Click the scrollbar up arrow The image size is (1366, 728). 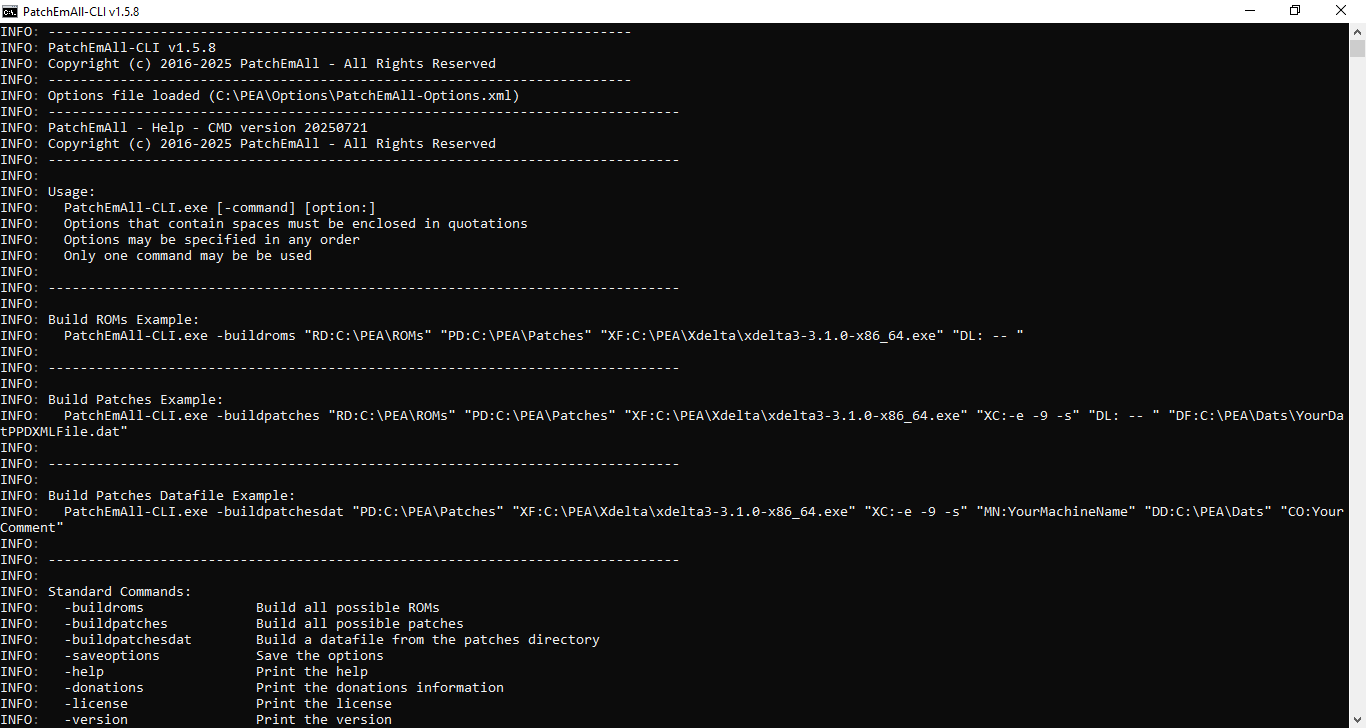click(x=1357, y=31)
